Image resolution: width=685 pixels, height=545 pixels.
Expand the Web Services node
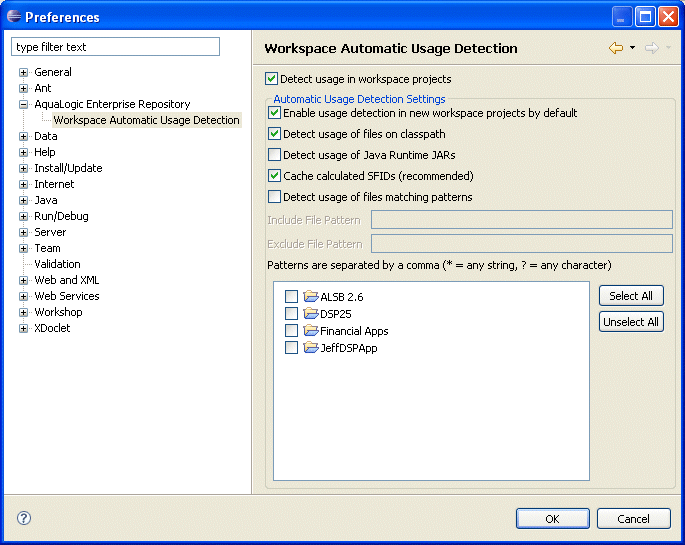pos(24,296)
